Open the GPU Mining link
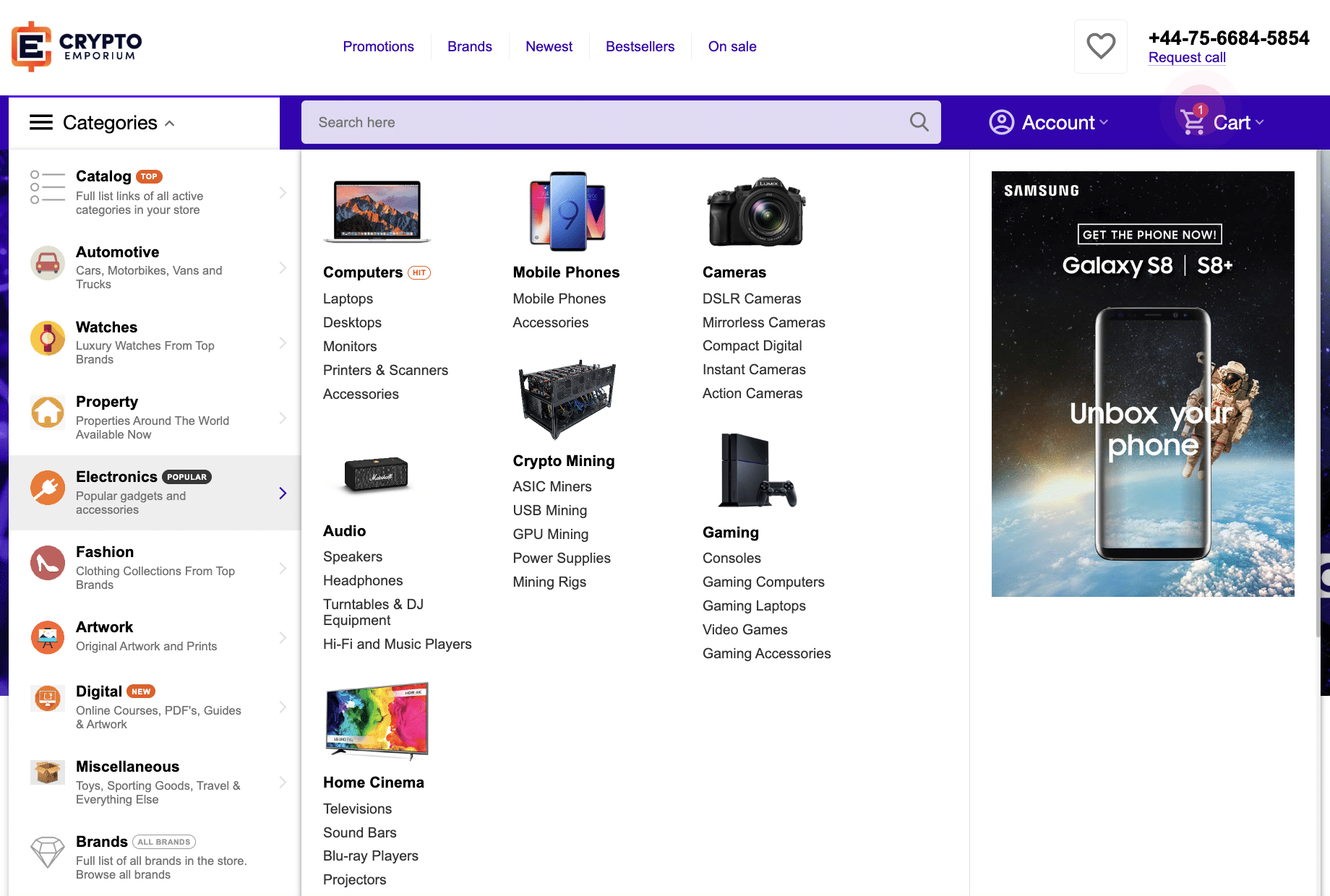 pos(551,534)
